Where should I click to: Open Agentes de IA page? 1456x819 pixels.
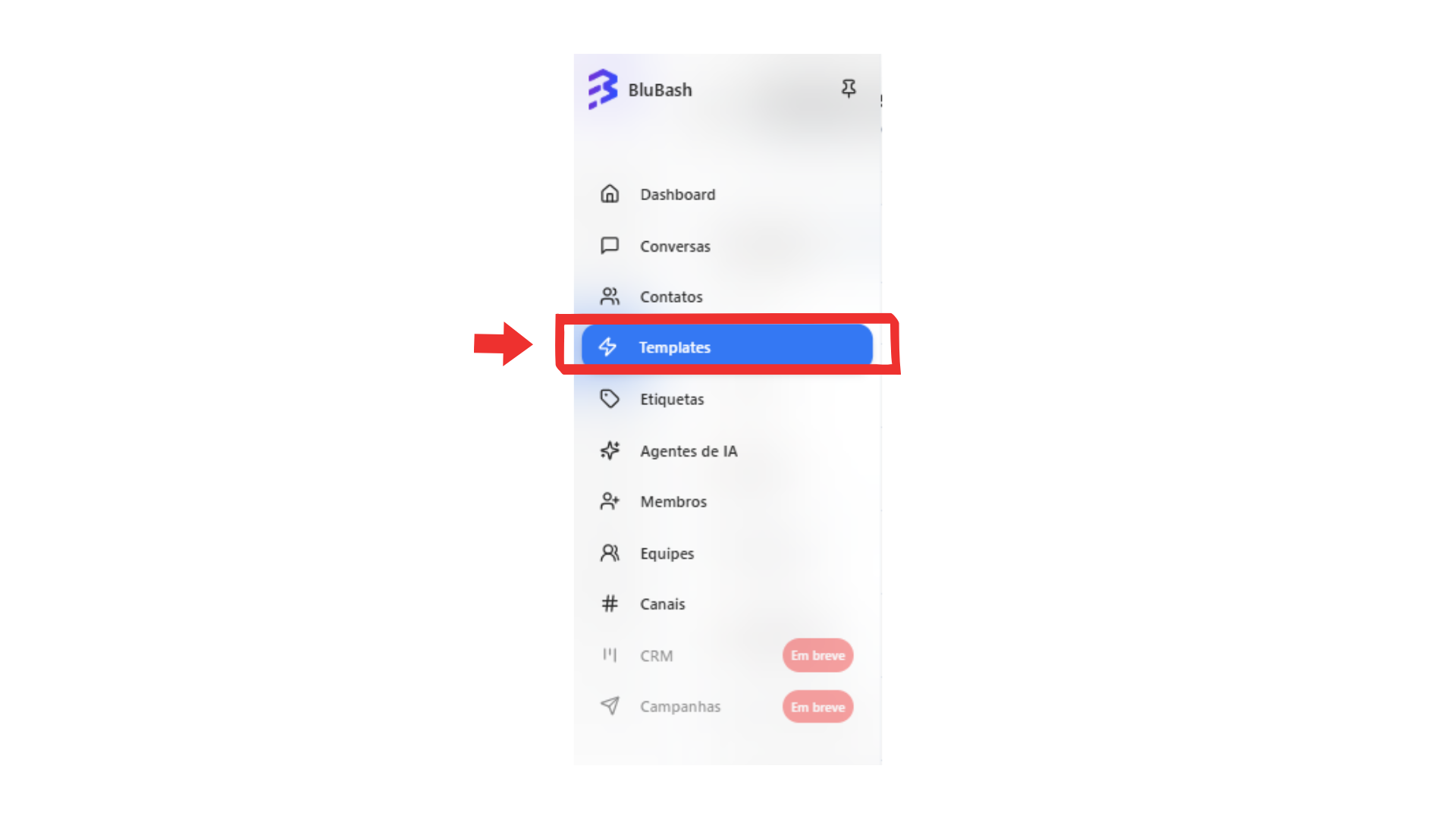728,450
